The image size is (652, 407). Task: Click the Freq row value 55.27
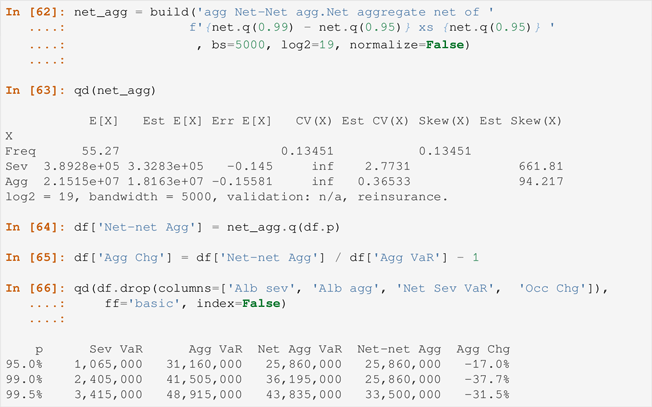pos(100,151)
